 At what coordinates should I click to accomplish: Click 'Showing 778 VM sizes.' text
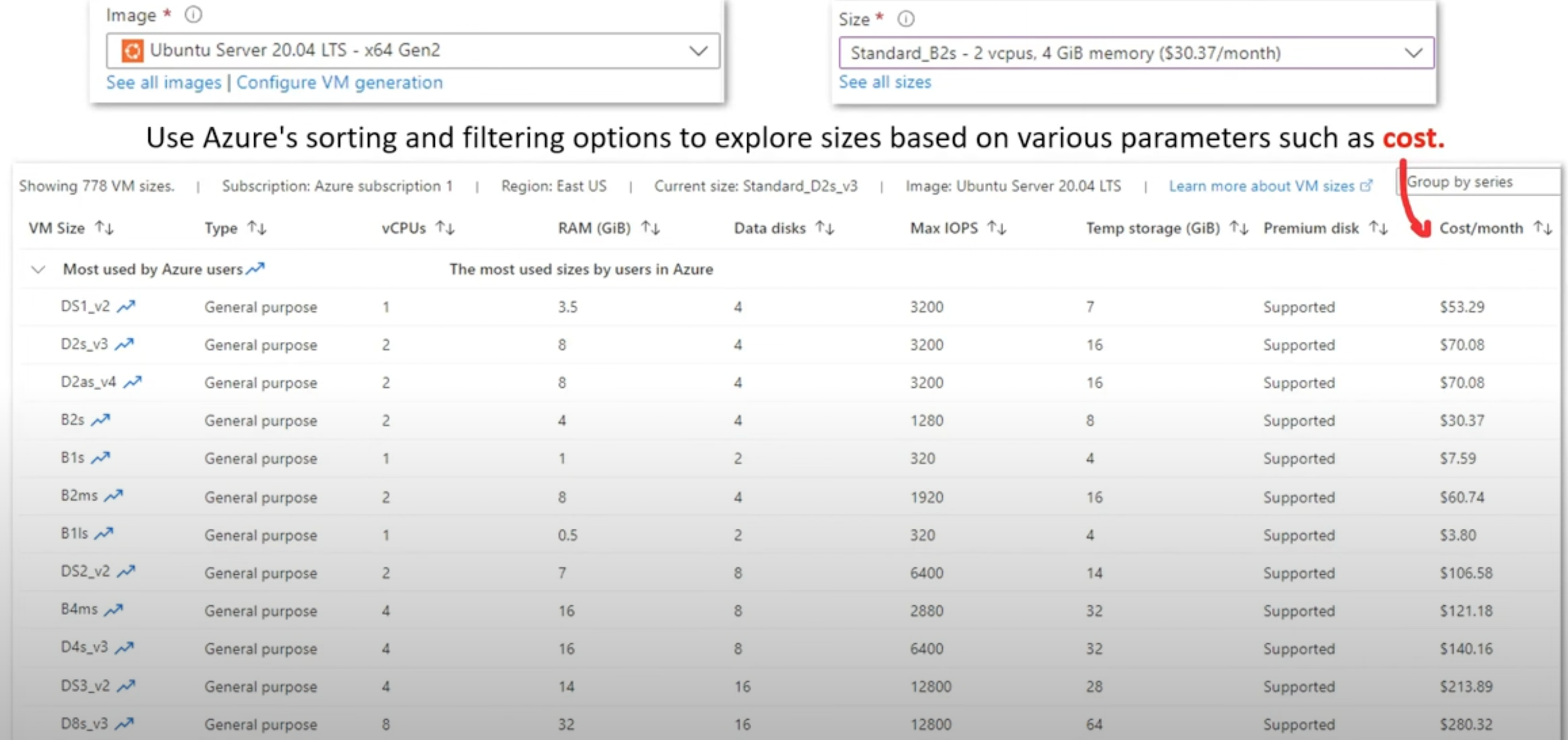pos(97,186)
